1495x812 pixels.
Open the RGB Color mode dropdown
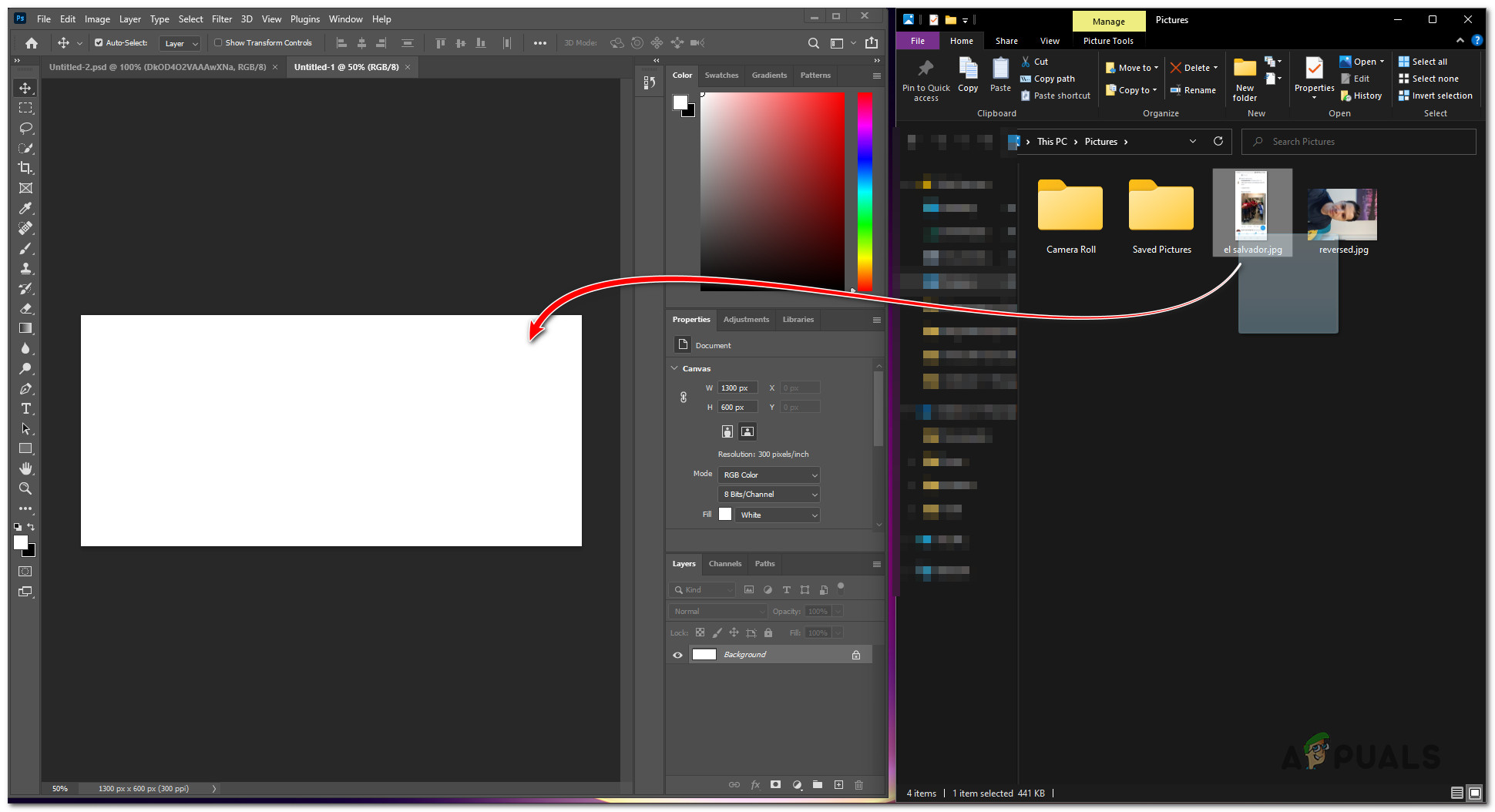pyautogui.click(x=769, y=475)
